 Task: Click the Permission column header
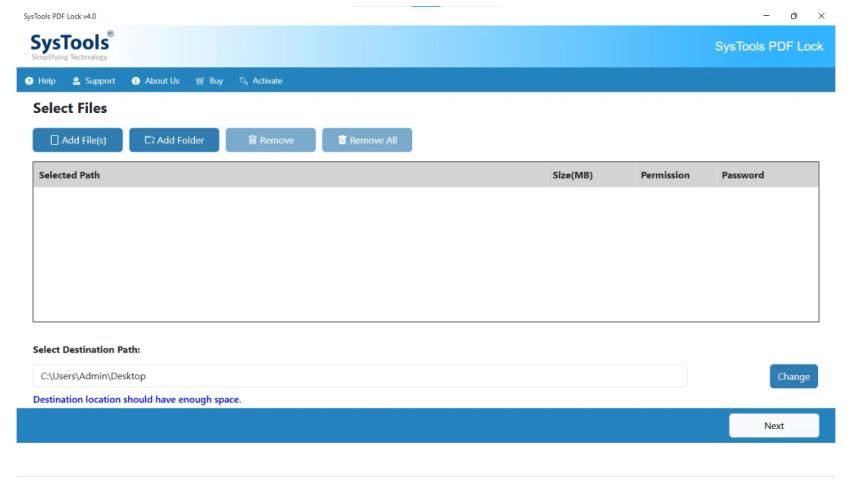pos(665,175)
